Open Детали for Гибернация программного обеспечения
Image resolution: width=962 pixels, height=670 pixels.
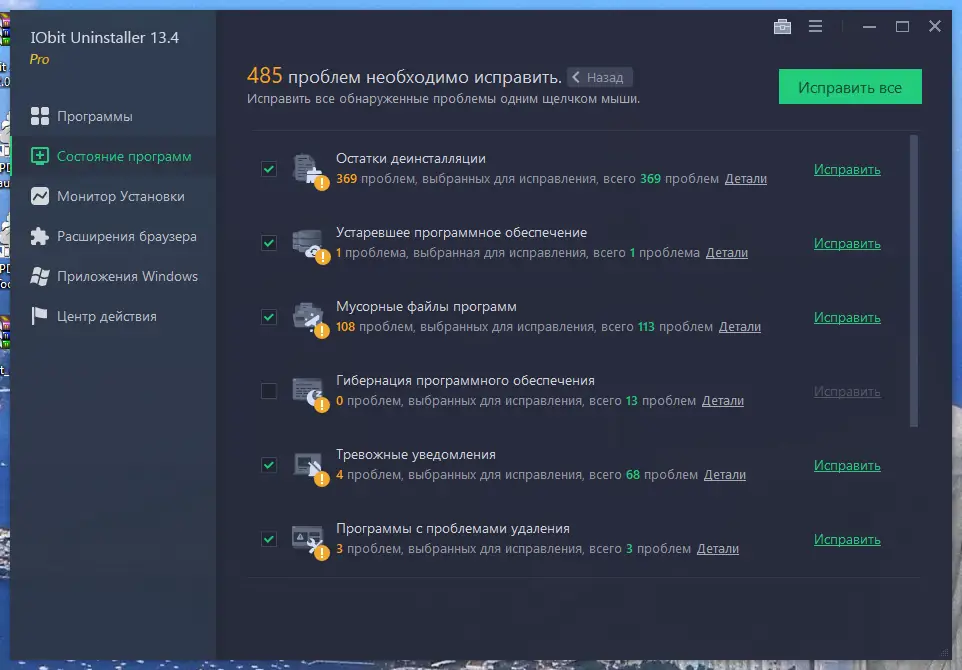722,401
